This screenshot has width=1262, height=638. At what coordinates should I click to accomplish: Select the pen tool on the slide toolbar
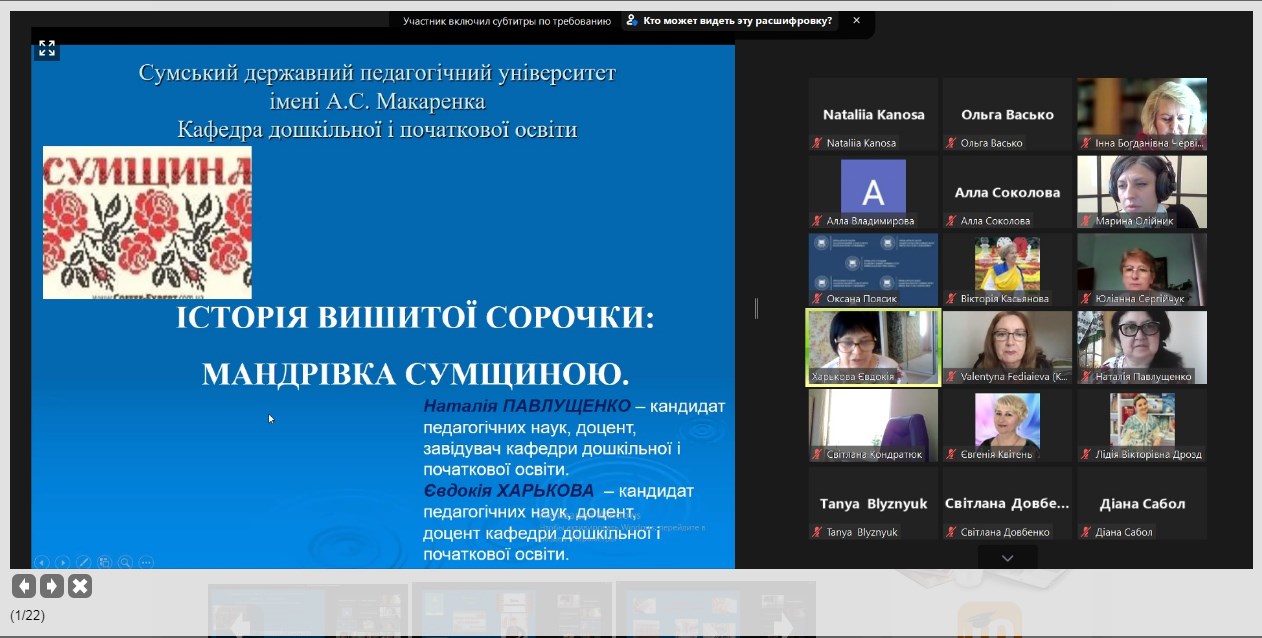[x=84, y=562]
